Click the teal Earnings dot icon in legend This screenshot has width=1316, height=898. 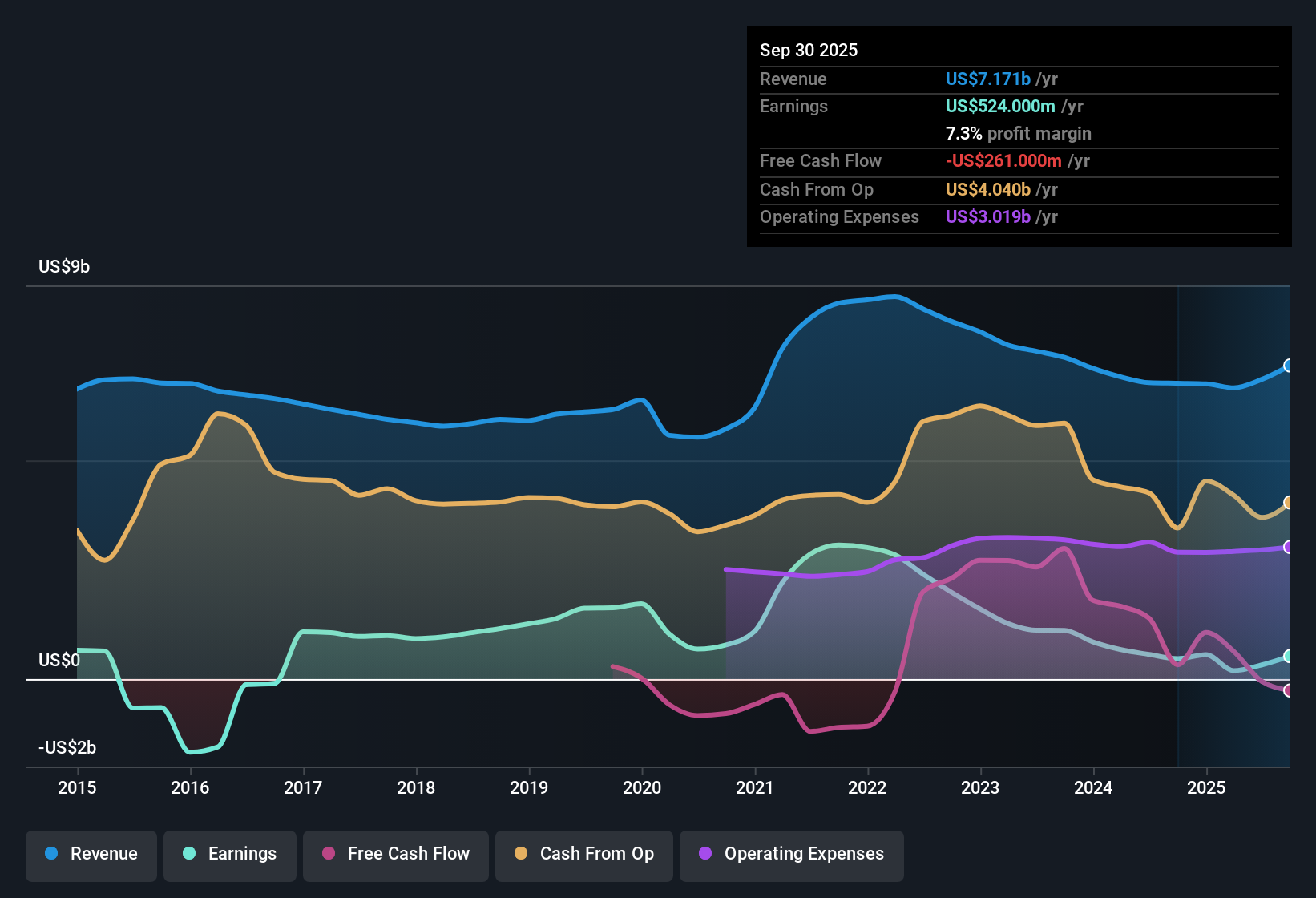point(188,854)
